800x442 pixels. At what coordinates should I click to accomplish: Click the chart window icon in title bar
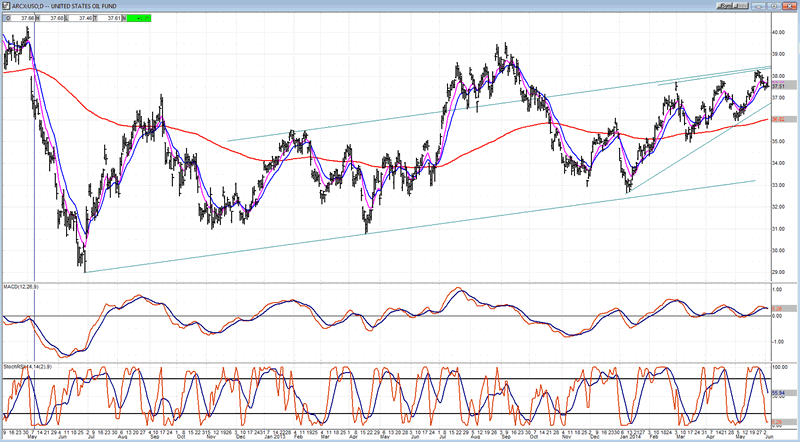[7, 6]
